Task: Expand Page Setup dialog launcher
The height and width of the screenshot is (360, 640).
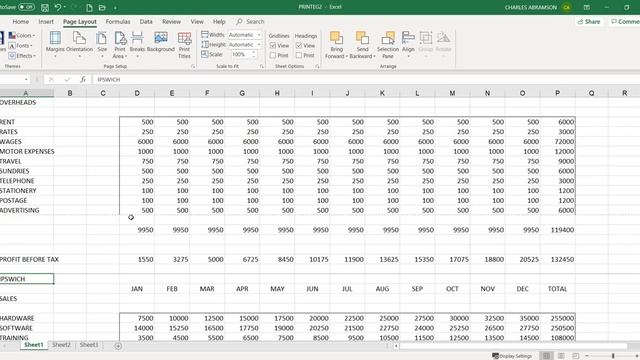Action: point(193,66)
